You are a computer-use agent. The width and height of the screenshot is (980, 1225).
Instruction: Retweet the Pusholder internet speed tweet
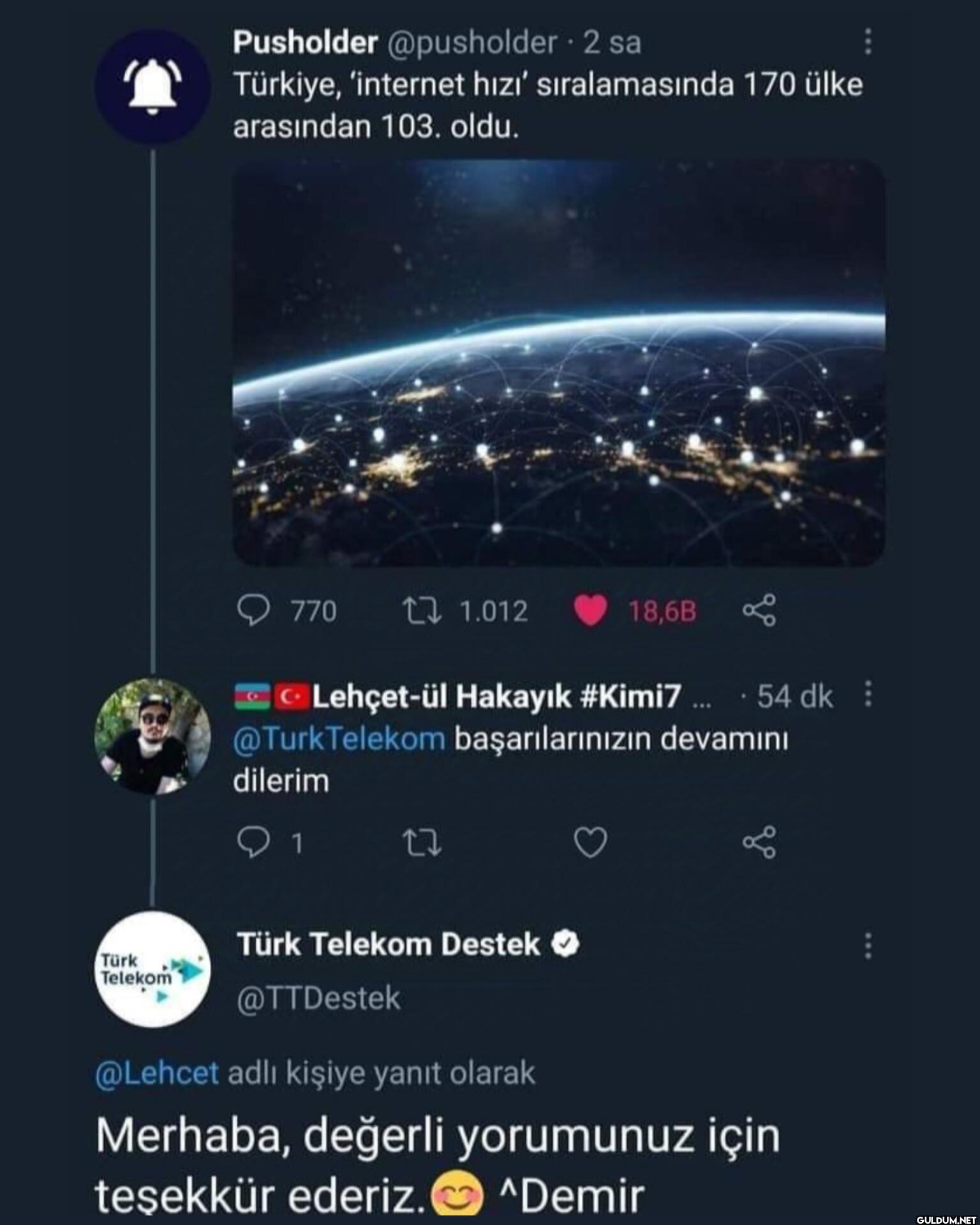click(422, 611)
